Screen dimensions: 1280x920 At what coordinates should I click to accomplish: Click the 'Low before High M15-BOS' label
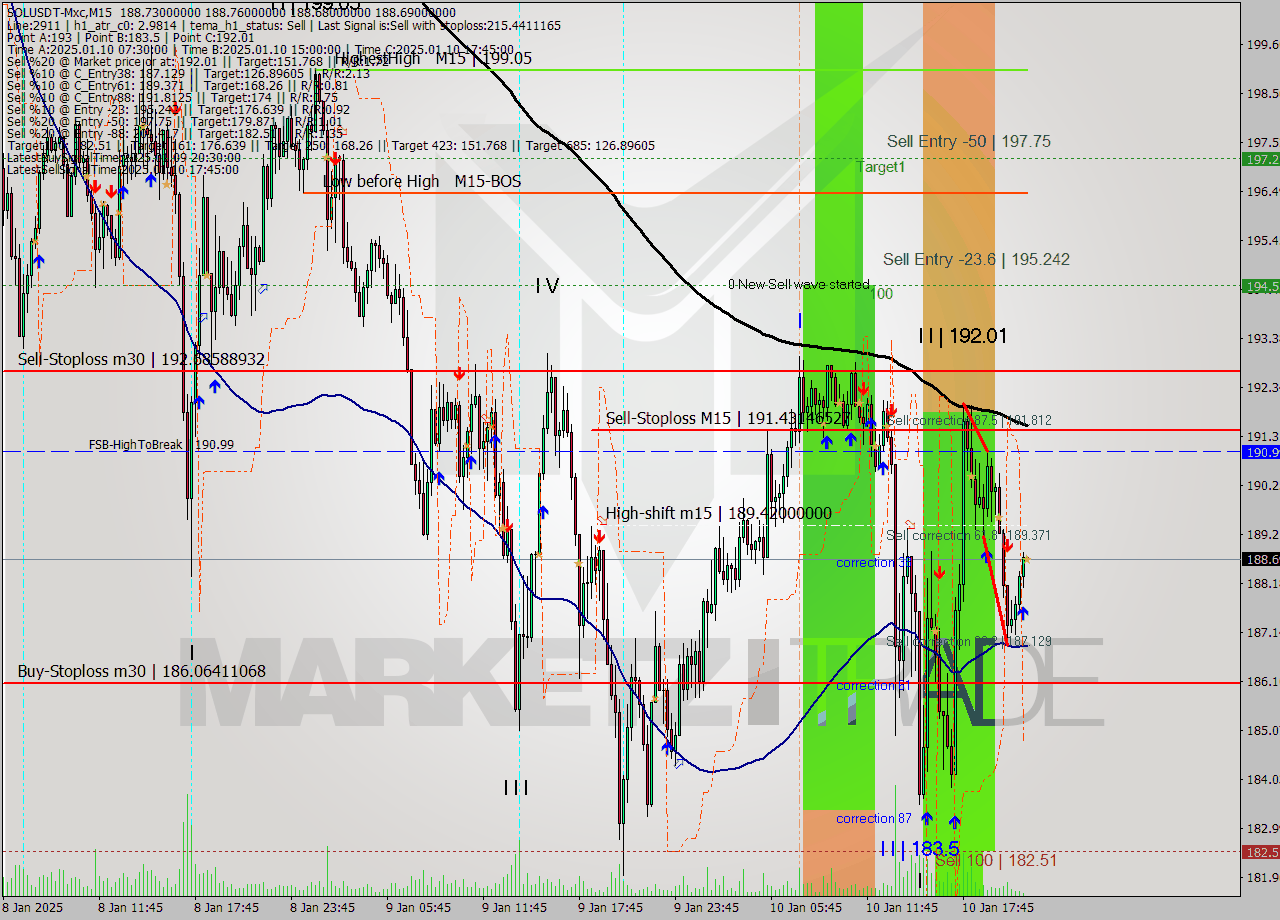click(423, 181)
